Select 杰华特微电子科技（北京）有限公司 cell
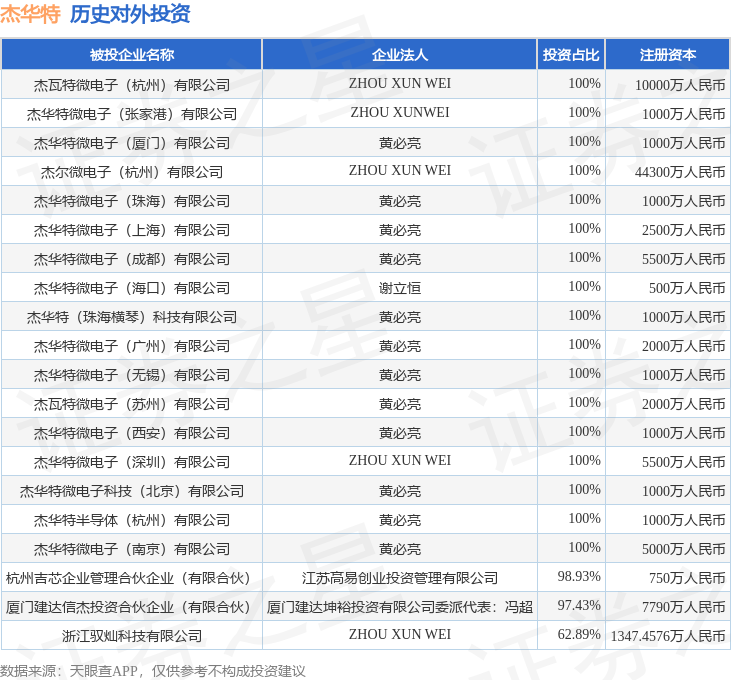Screen dimensions: 731x680 (x=132, y=491)
